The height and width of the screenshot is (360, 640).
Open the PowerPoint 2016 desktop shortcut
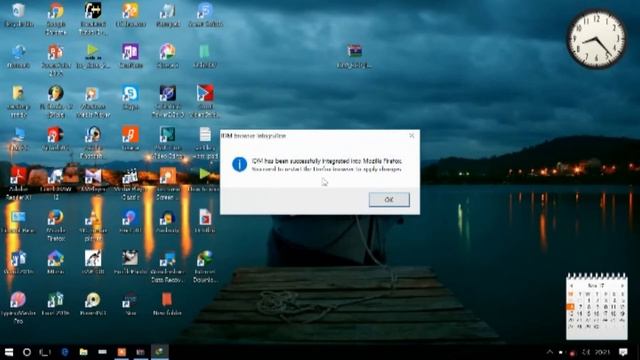pyautogui.click(x=56, y=60)
